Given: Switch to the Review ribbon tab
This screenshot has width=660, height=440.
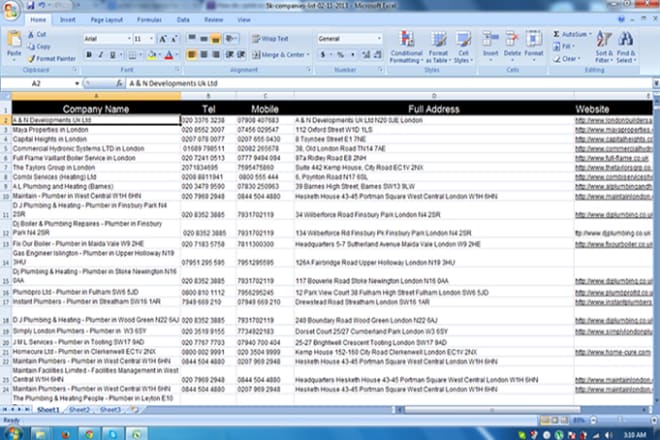Looking at the screenshot, I should click(x=214, y=20).
